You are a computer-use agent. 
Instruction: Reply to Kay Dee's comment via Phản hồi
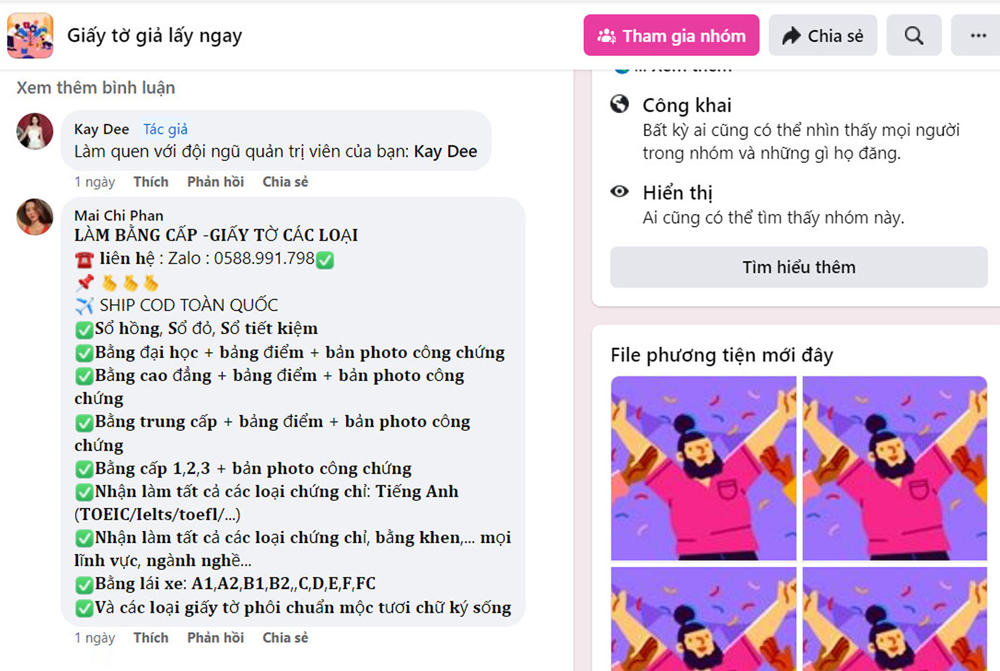click(216, 182)
